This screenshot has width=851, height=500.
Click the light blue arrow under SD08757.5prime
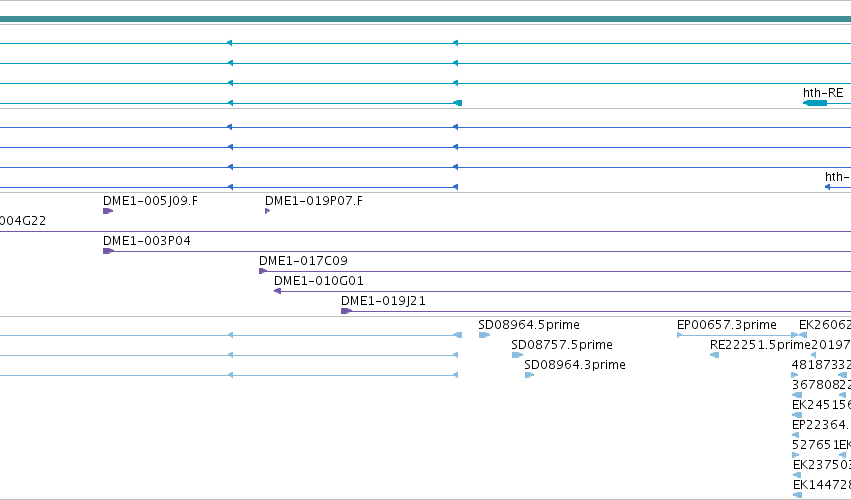(517, 355)
